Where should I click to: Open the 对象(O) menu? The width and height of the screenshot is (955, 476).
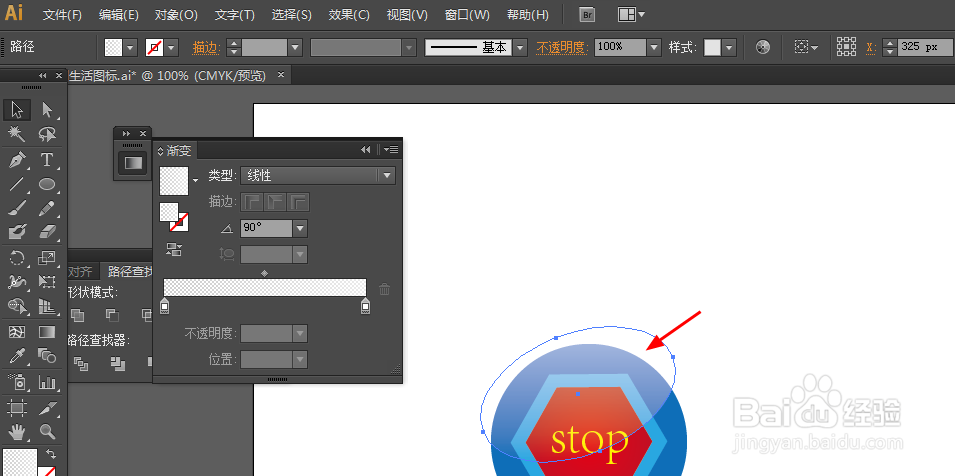(176, 15)
